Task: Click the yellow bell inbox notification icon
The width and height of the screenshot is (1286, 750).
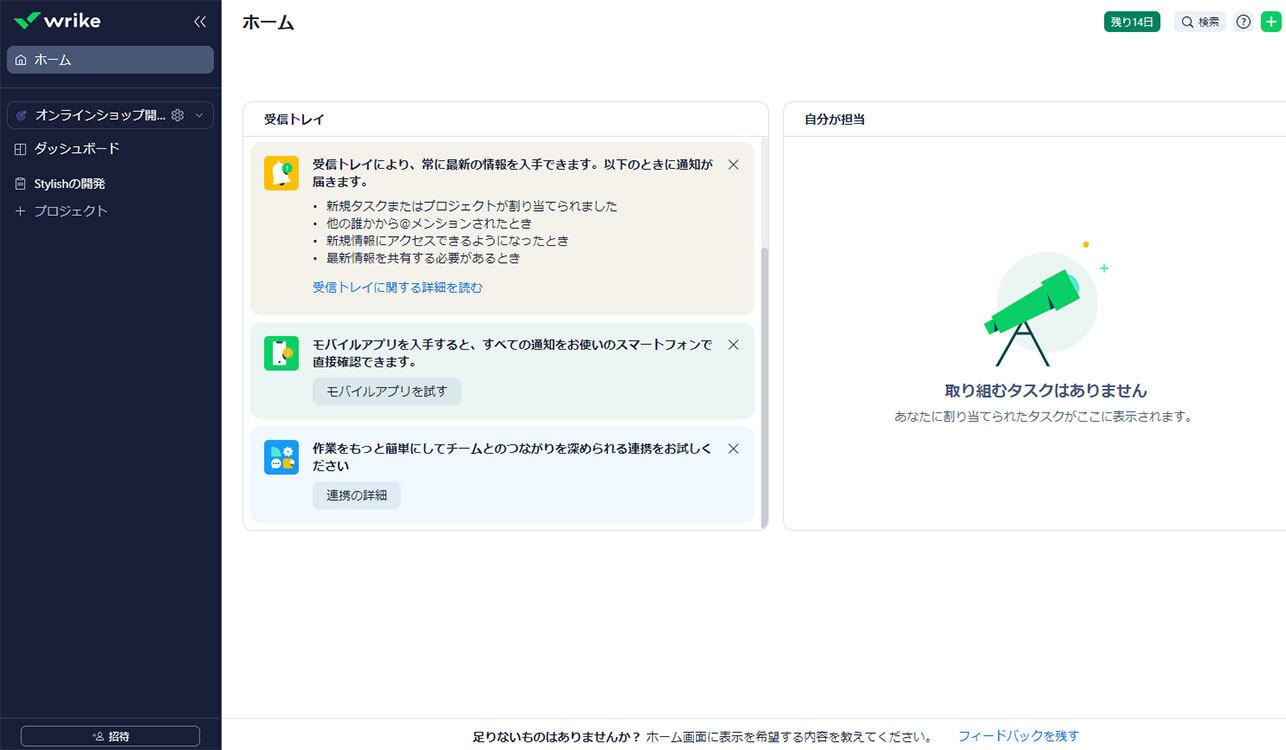Action: tap(281, 173)
